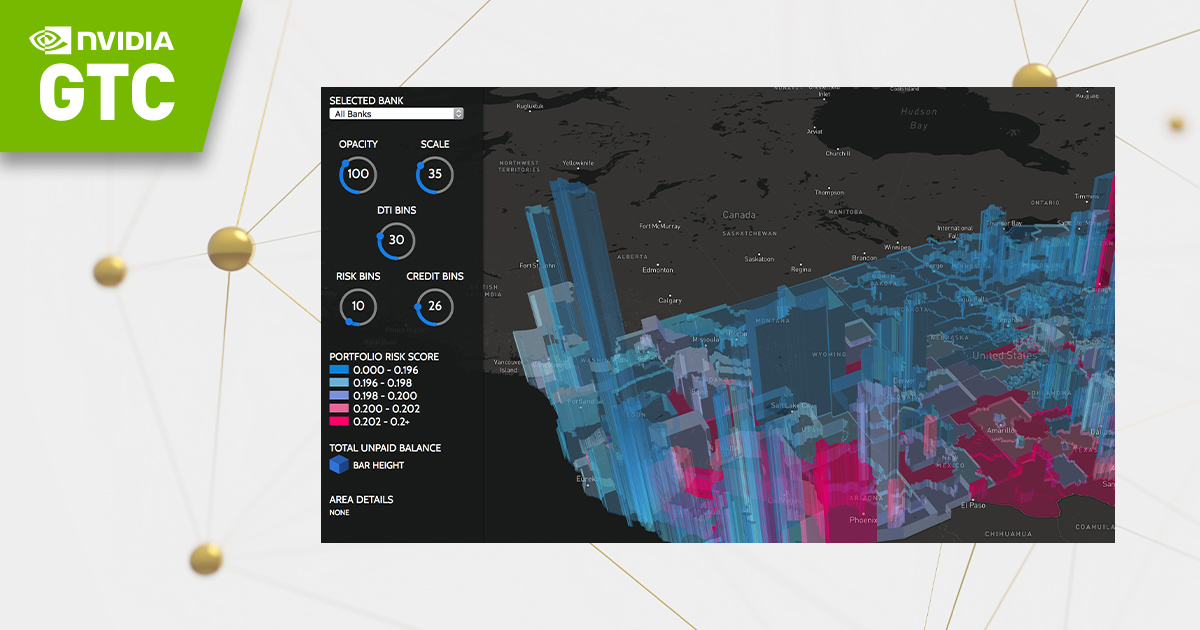1200x630 pixels.
Task: Click the Edmonton city label on the map
Action: click(x=658, y=270)
